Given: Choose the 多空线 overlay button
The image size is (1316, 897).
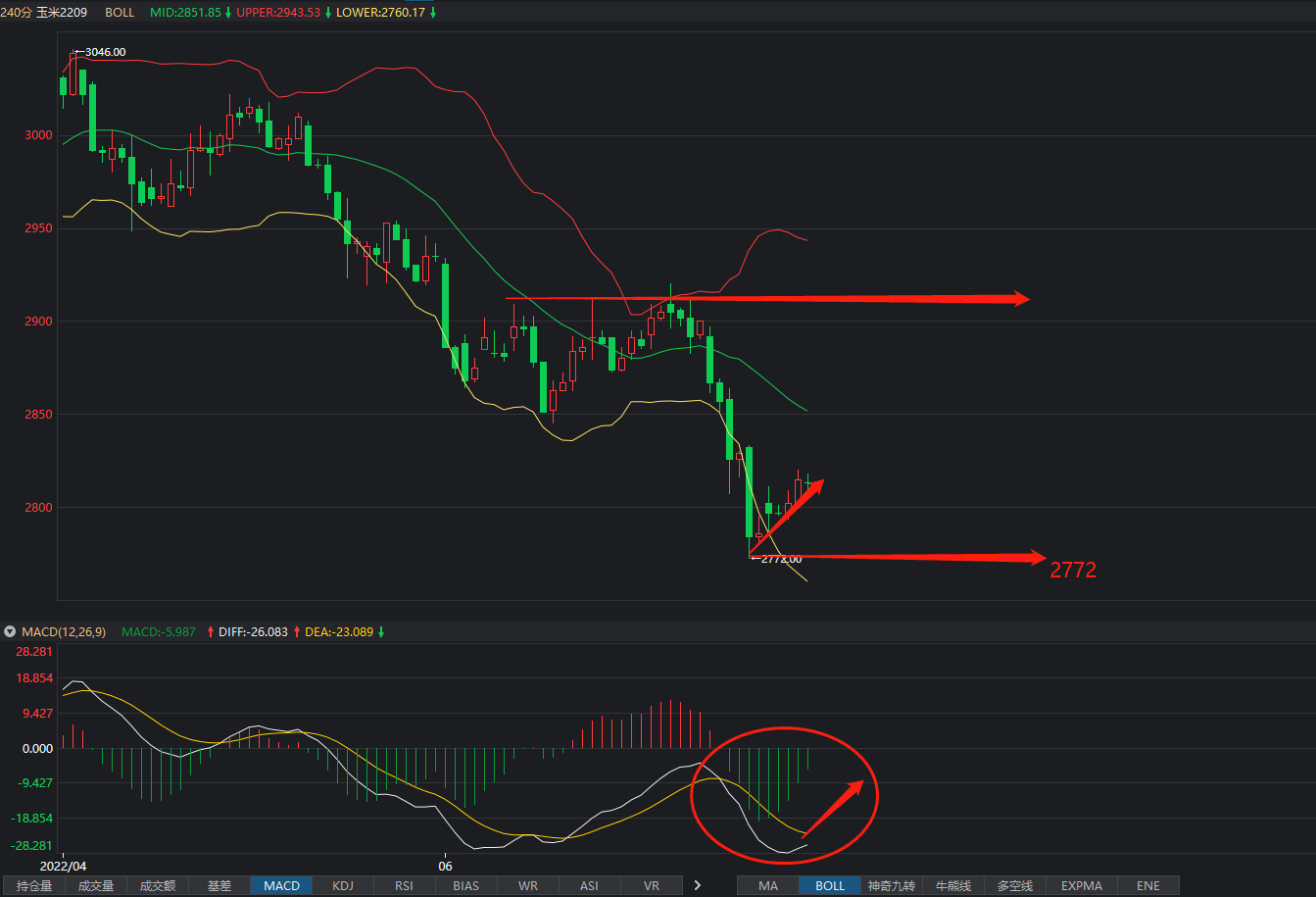Looking at the screenshot, I should [1015, 885].
